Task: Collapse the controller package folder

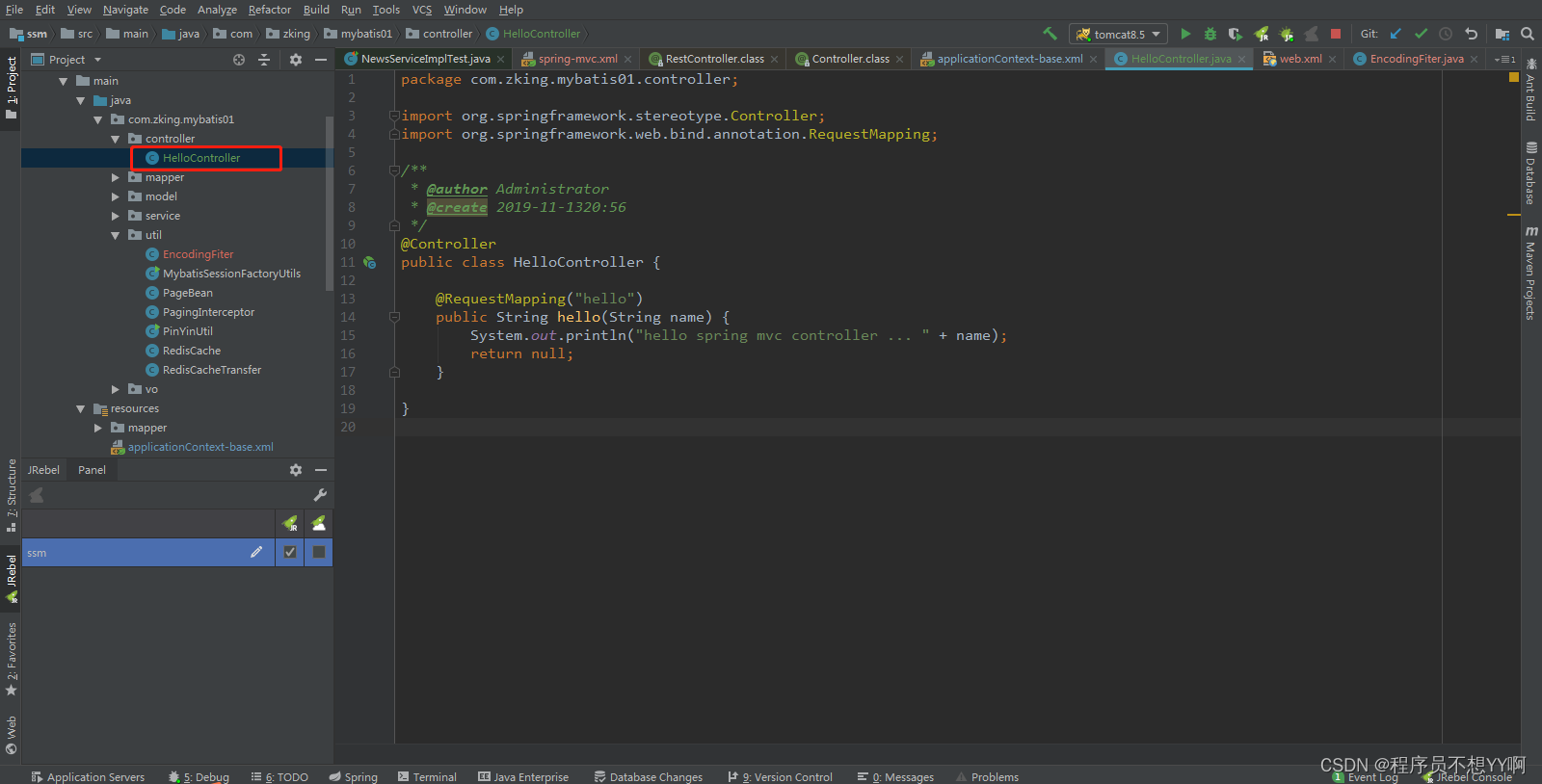Action: [x=116, y=139]
